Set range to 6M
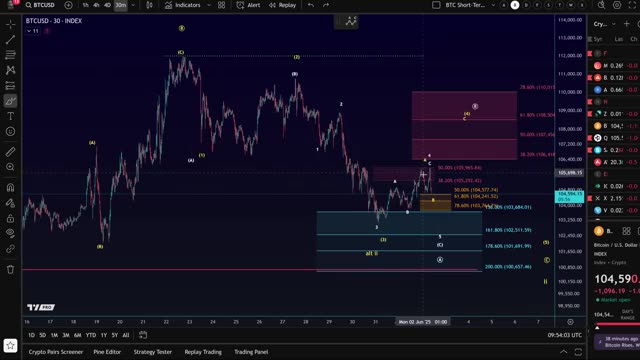 click(x=78, y=335)
